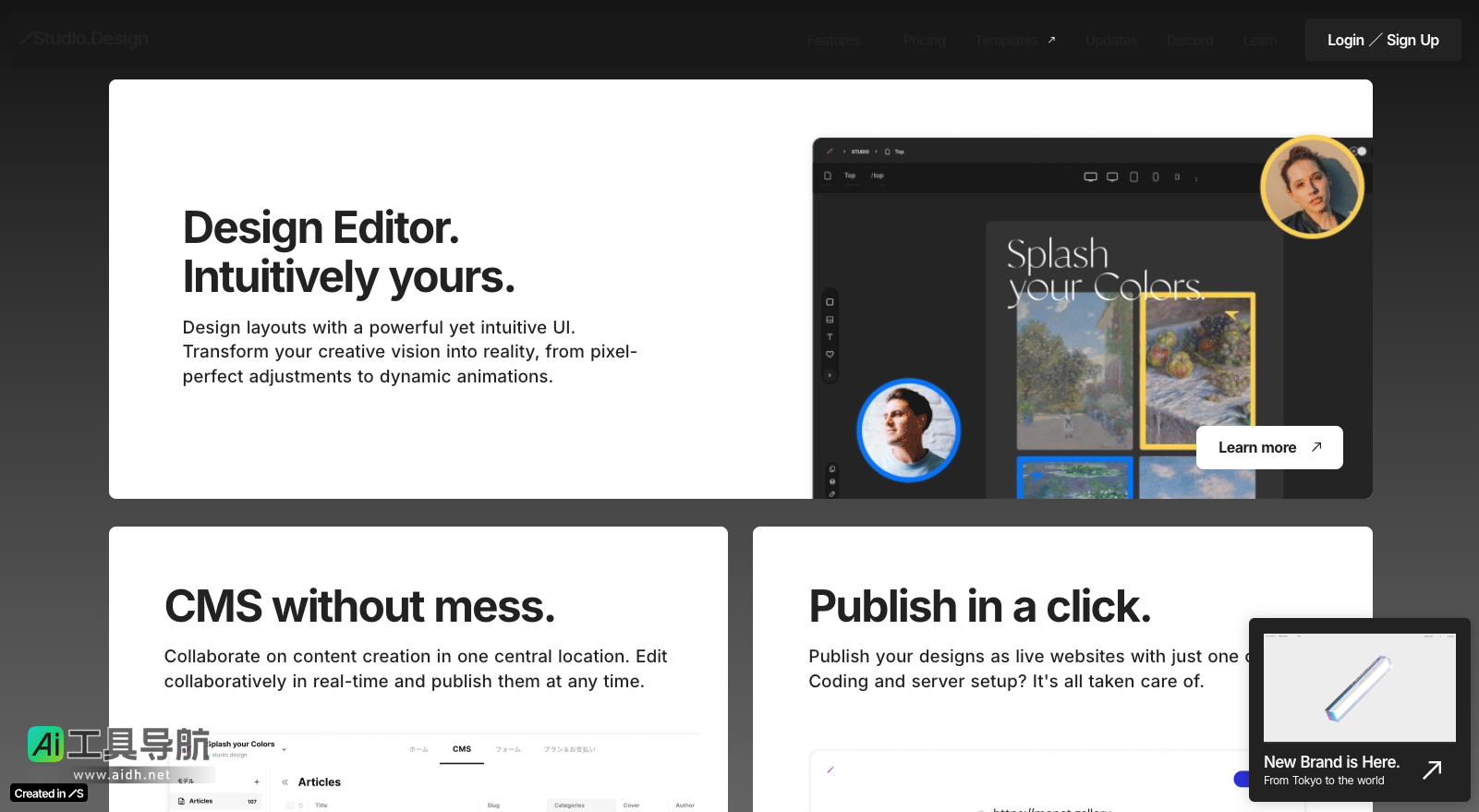The height and width of the screenshot is (812, 1479).
Task: Open the Features nav menu item
Action: coord(833,41)
